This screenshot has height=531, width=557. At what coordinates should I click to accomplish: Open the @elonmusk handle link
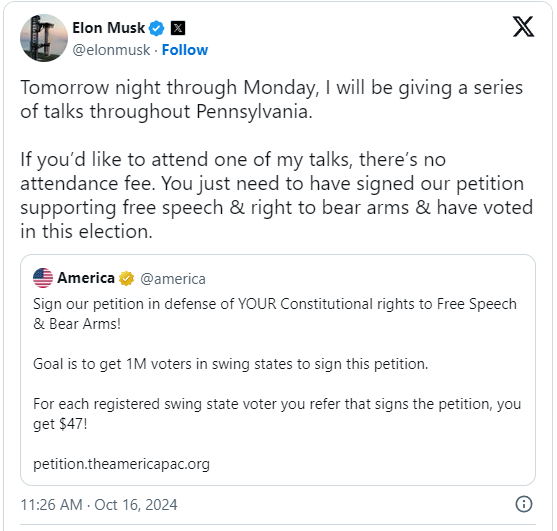(x=111, y=50)
